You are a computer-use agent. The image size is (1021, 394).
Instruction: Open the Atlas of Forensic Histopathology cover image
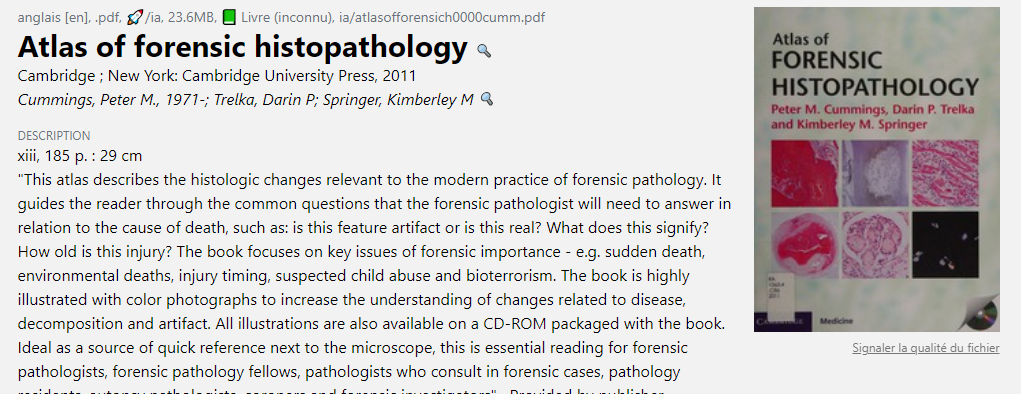[876, 169]
